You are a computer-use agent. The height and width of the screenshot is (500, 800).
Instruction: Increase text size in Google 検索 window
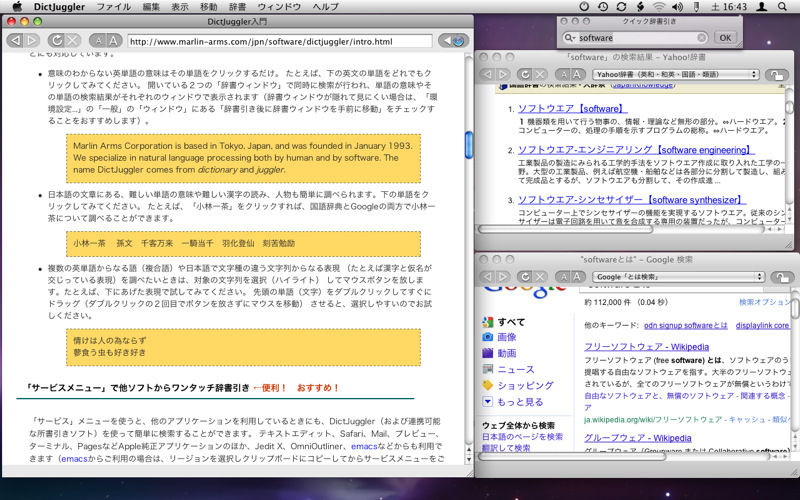pyautogui.click(x=578, y=277)
